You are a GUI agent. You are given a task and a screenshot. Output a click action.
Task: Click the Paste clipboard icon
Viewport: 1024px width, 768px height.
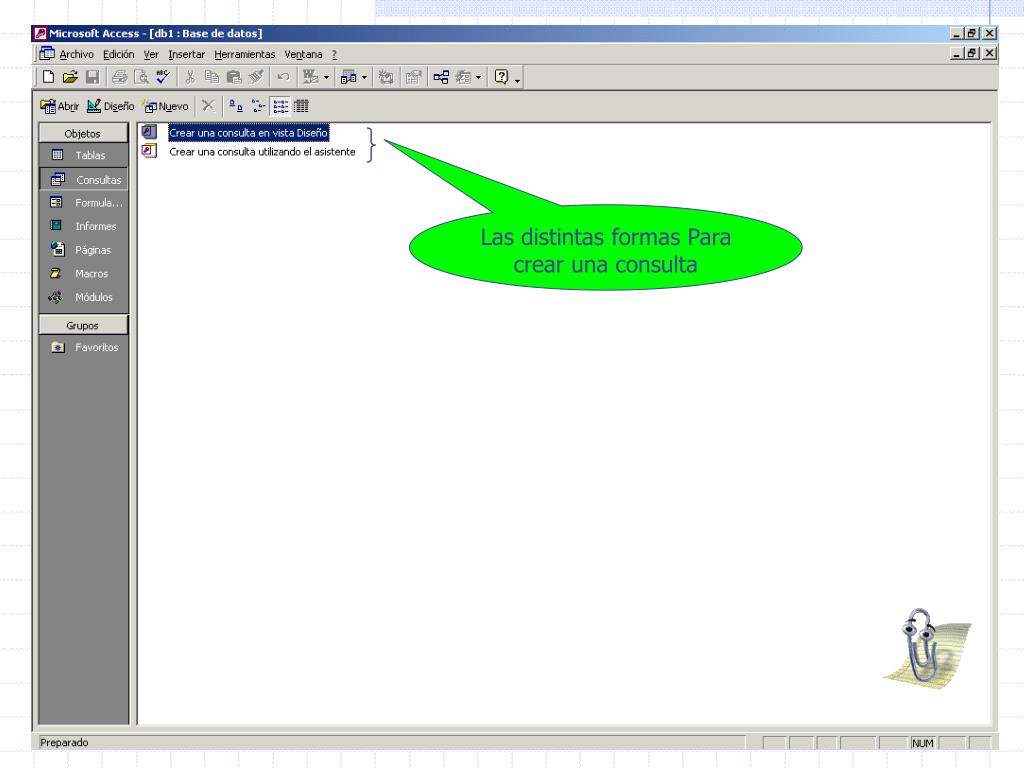(x=234, y=77)
